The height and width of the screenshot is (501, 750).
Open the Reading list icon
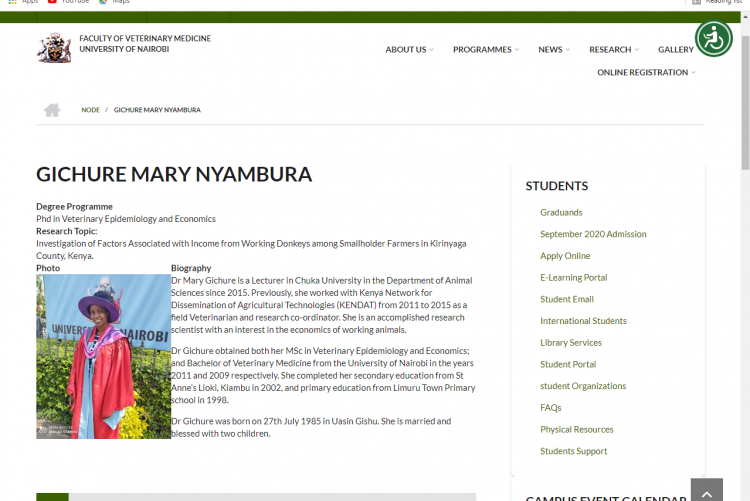pyautogui.click(x=697, y=2)
